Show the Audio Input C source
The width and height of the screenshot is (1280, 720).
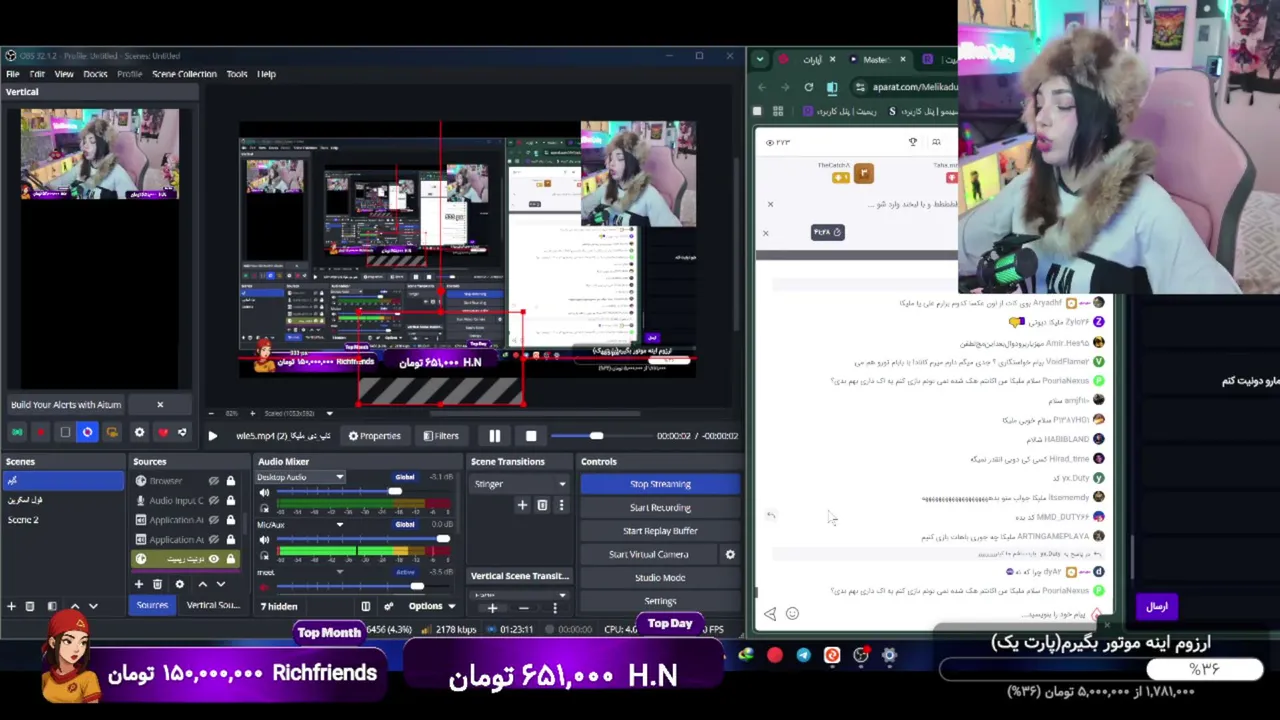point(213,500)
